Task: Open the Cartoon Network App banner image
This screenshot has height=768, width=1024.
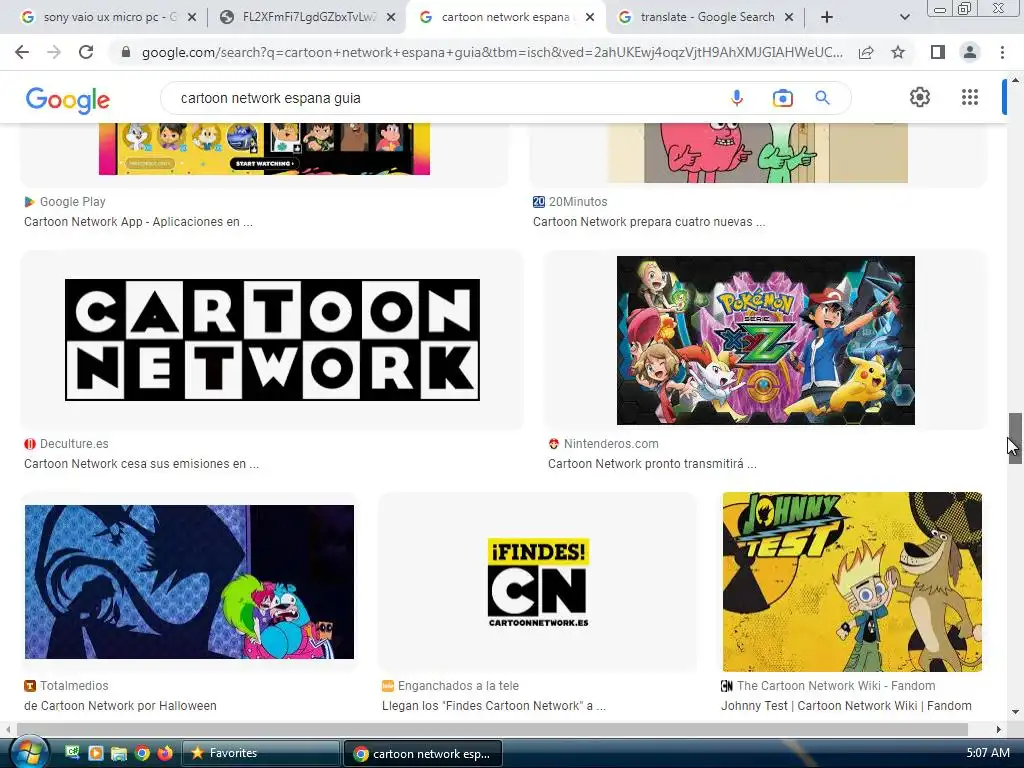Action: (x=264, y=149)
